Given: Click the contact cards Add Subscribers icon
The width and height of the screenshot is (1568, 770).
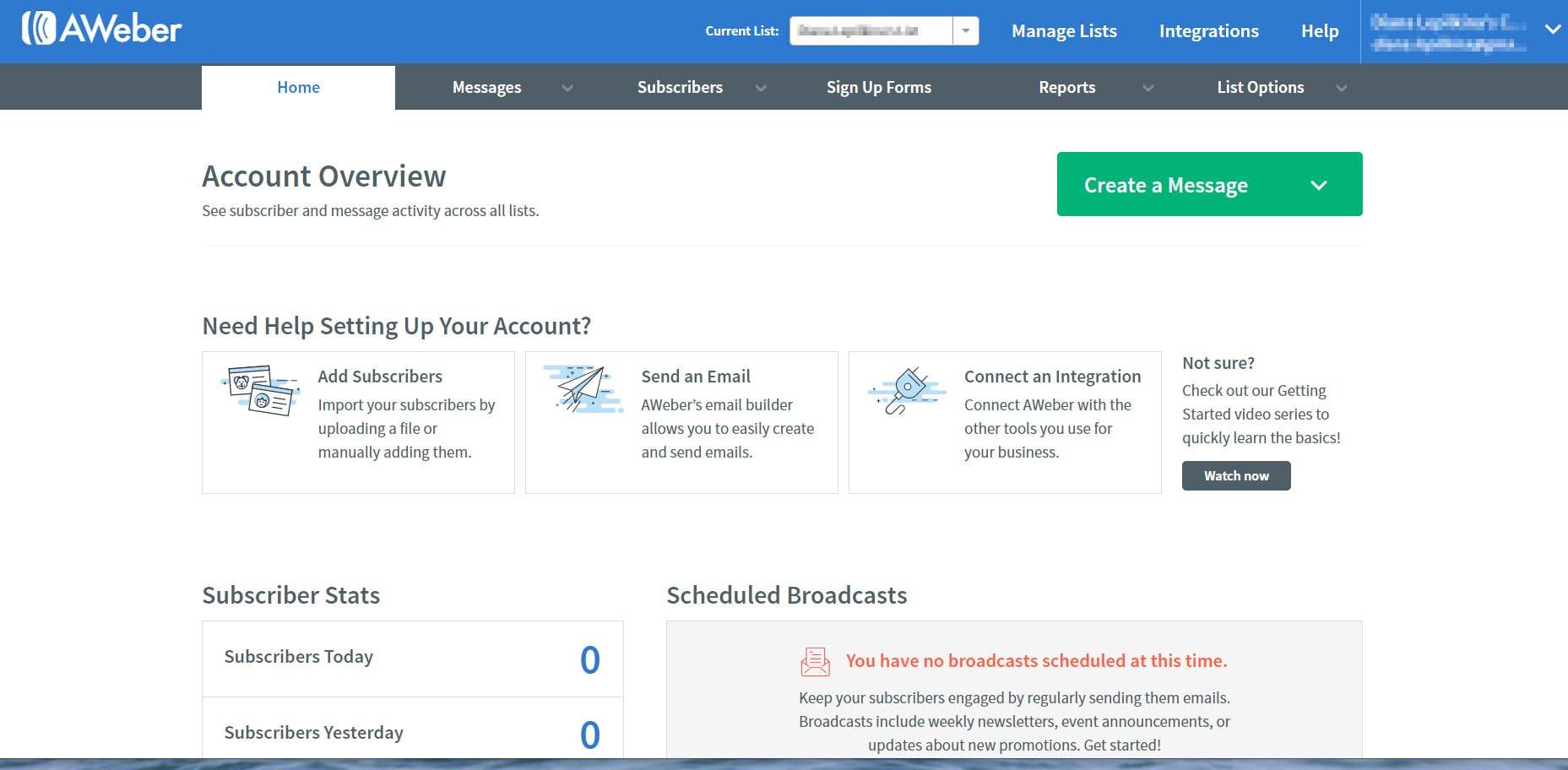Looking at the screenshot, I should click(x=261, y=391).
